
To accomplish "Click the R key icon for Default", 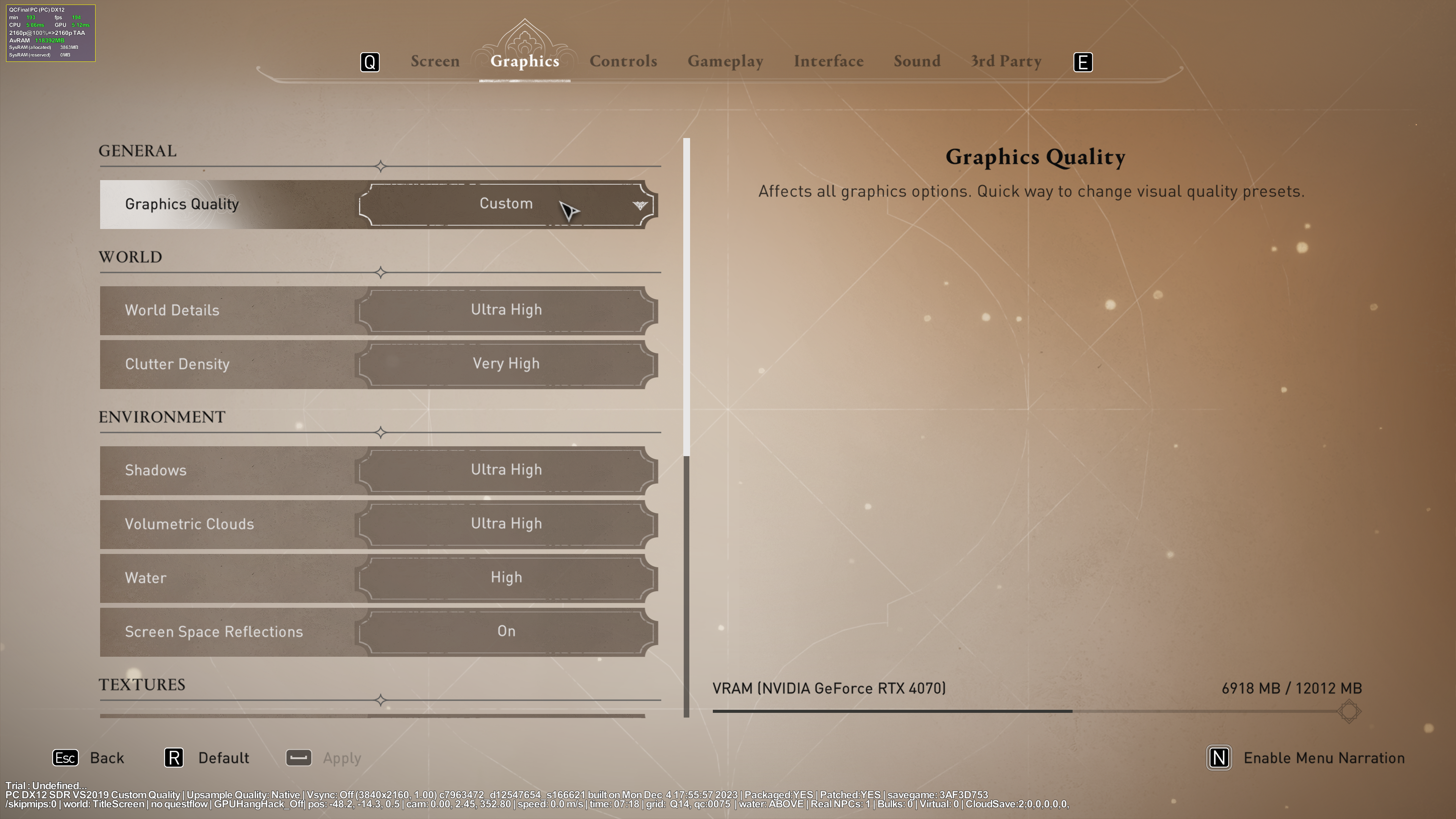I will point(174,758).
